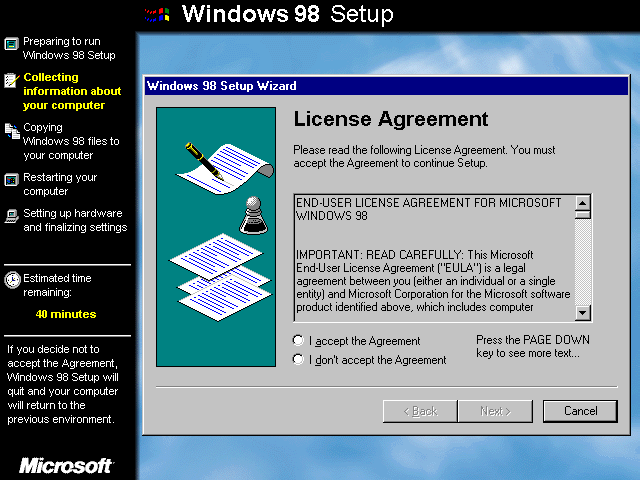The height and width of the screenshot is (480, 640).
Task: Click the Copying Windows 98 files icon
Action: tap(11, 130)
